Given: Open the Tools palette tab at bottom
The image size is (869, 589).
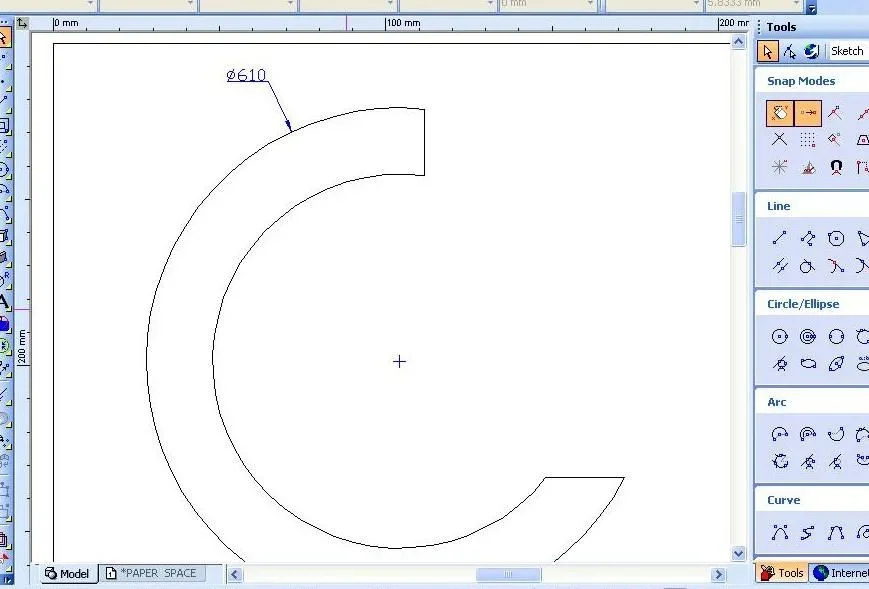Looking at the screenshot, I should [x=782, y=572].
